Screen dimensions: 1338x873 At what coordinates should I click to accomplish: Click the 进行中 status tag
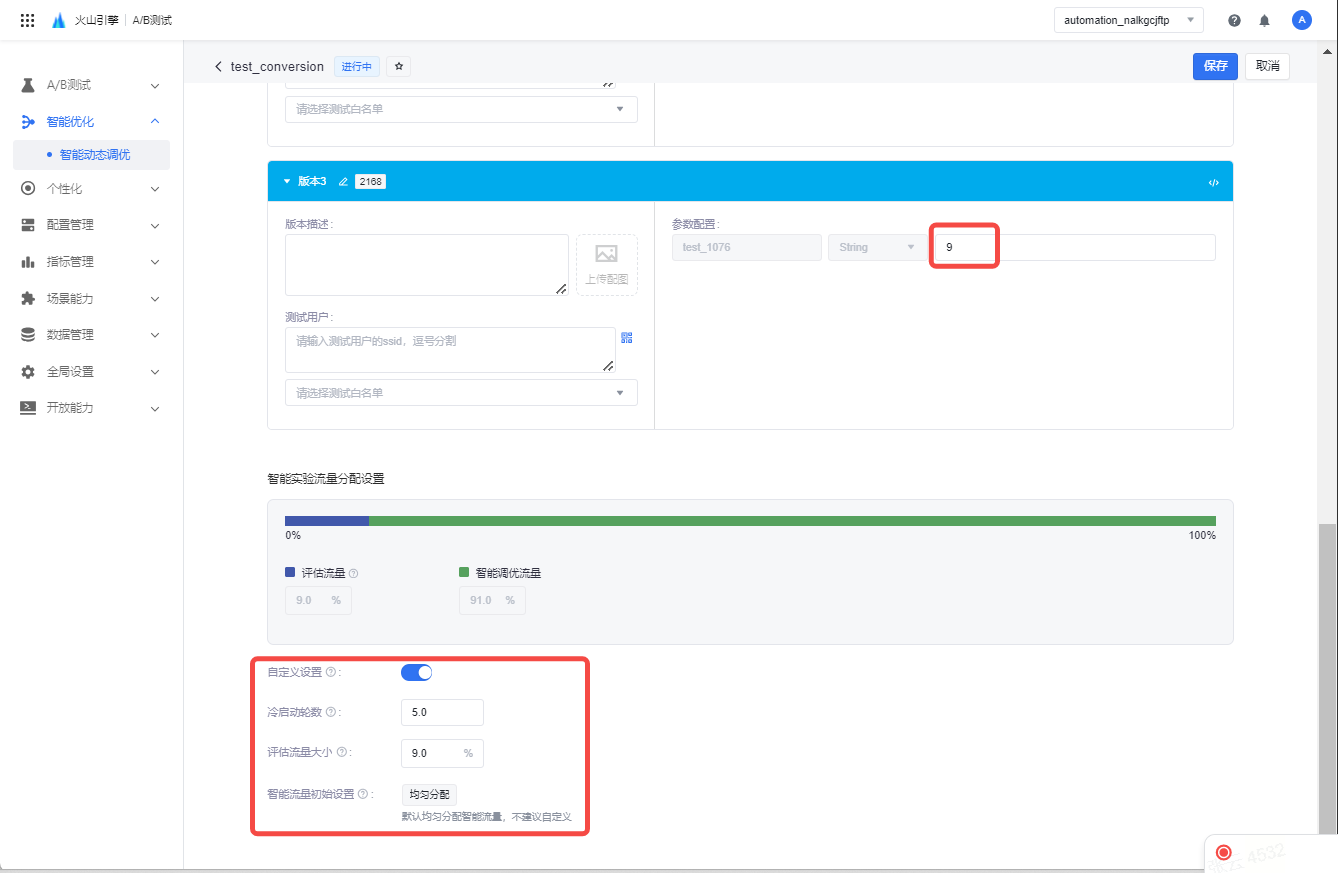point(357,67)
